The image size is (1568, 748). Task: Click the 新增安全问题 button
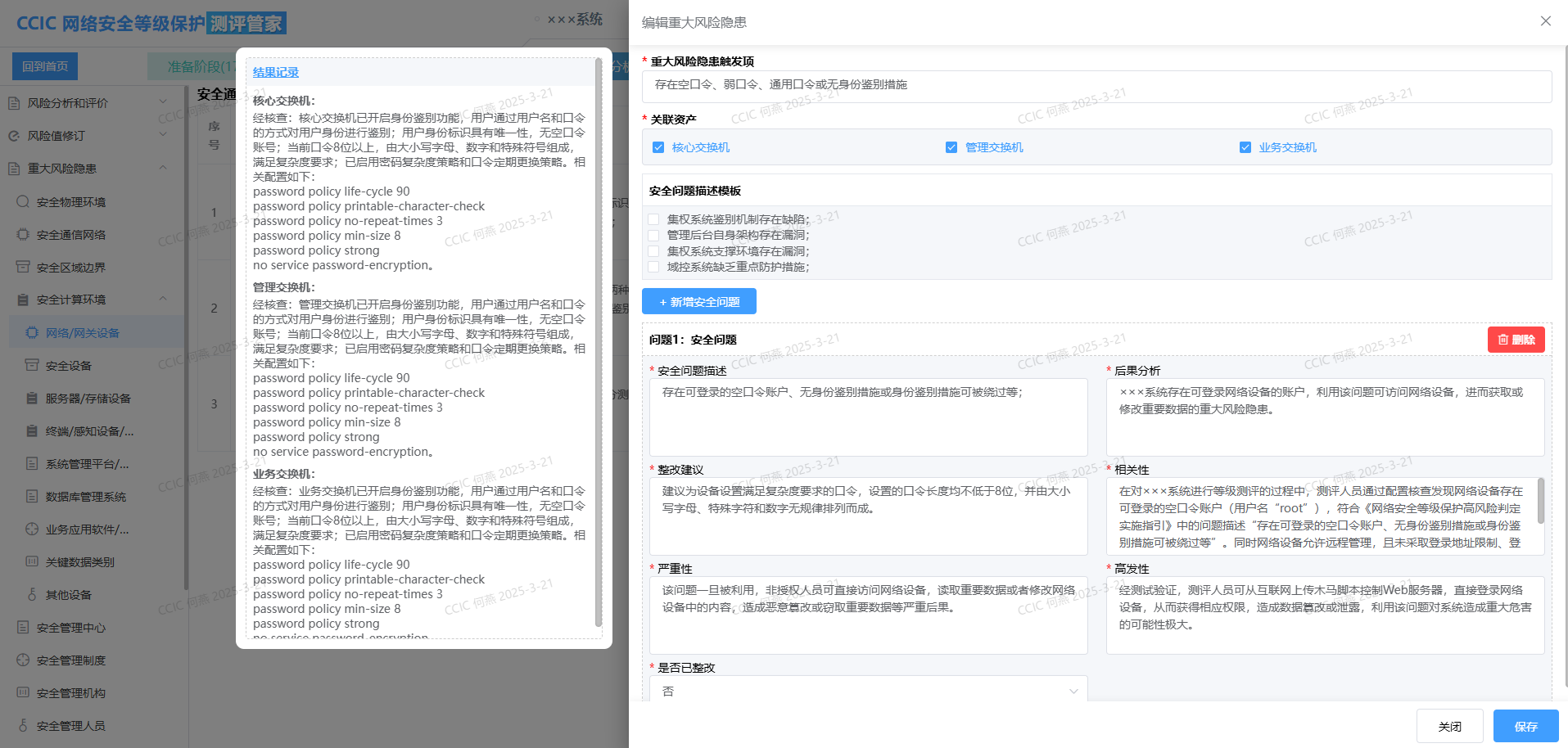(698, 302)
